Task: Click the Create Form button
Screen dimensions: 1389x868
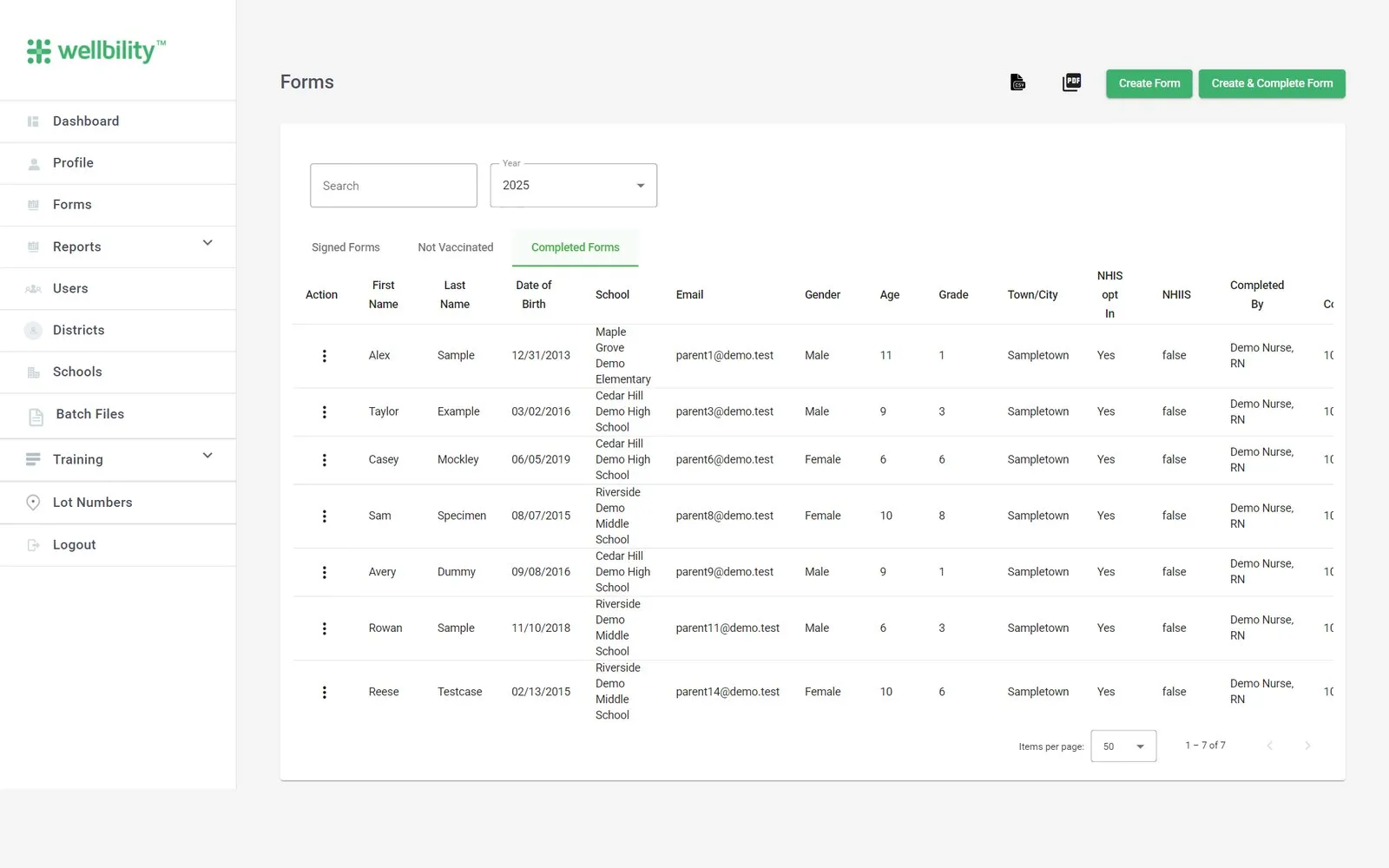Action: (1149, 83)
